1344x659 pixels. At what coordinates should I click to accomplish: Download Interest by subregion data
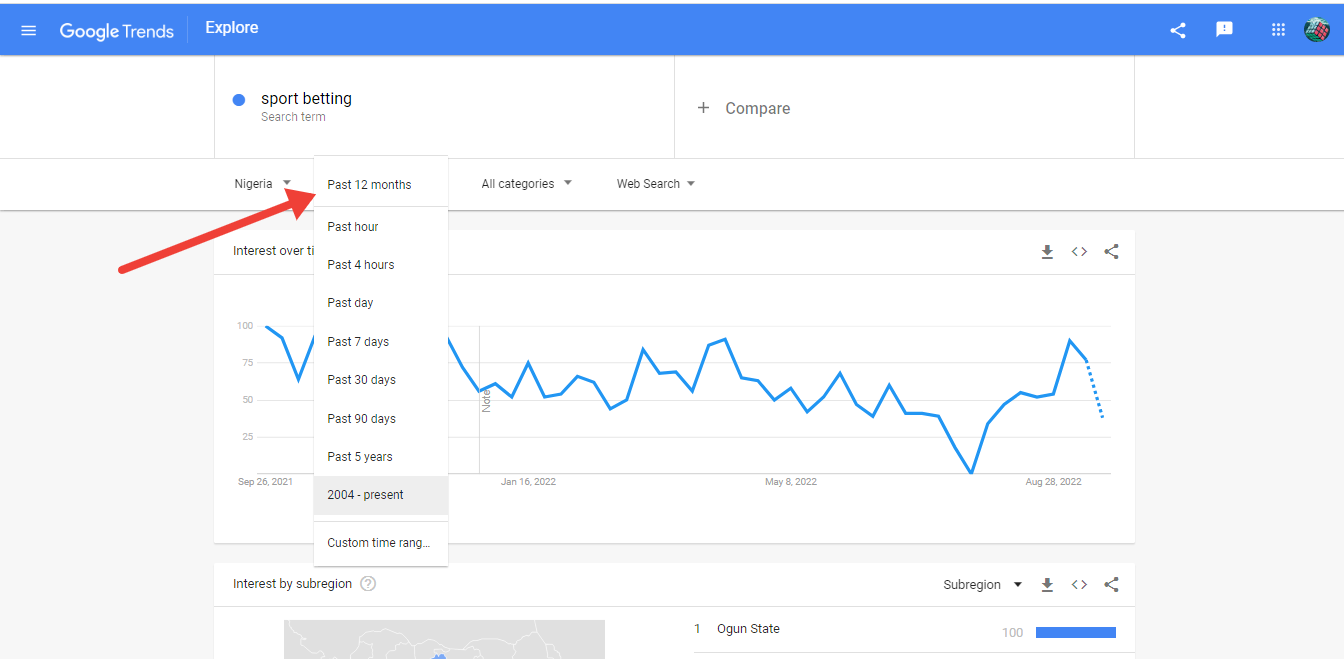[1047, 585]
